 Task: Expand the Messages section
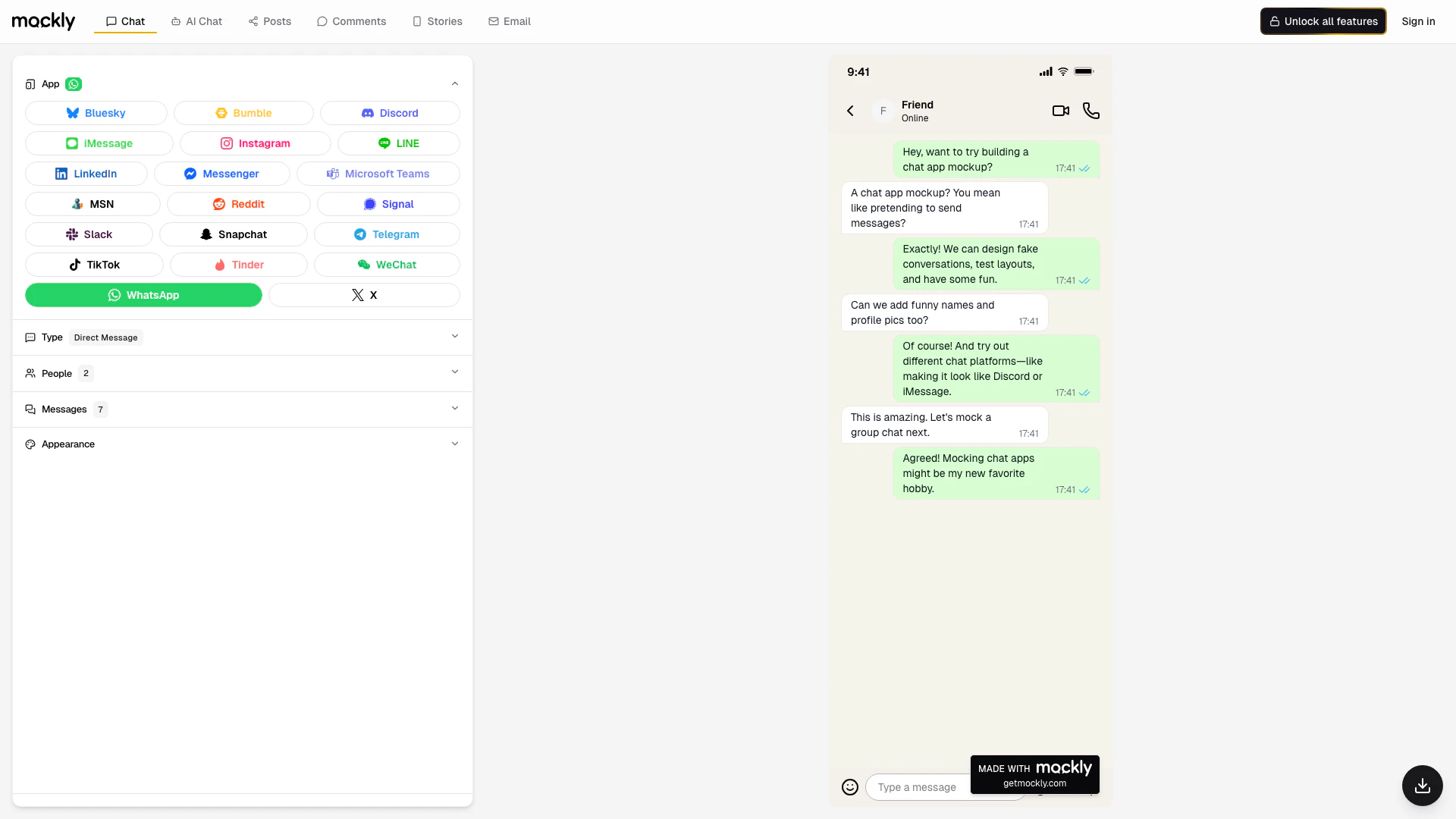tap(454, 409)
